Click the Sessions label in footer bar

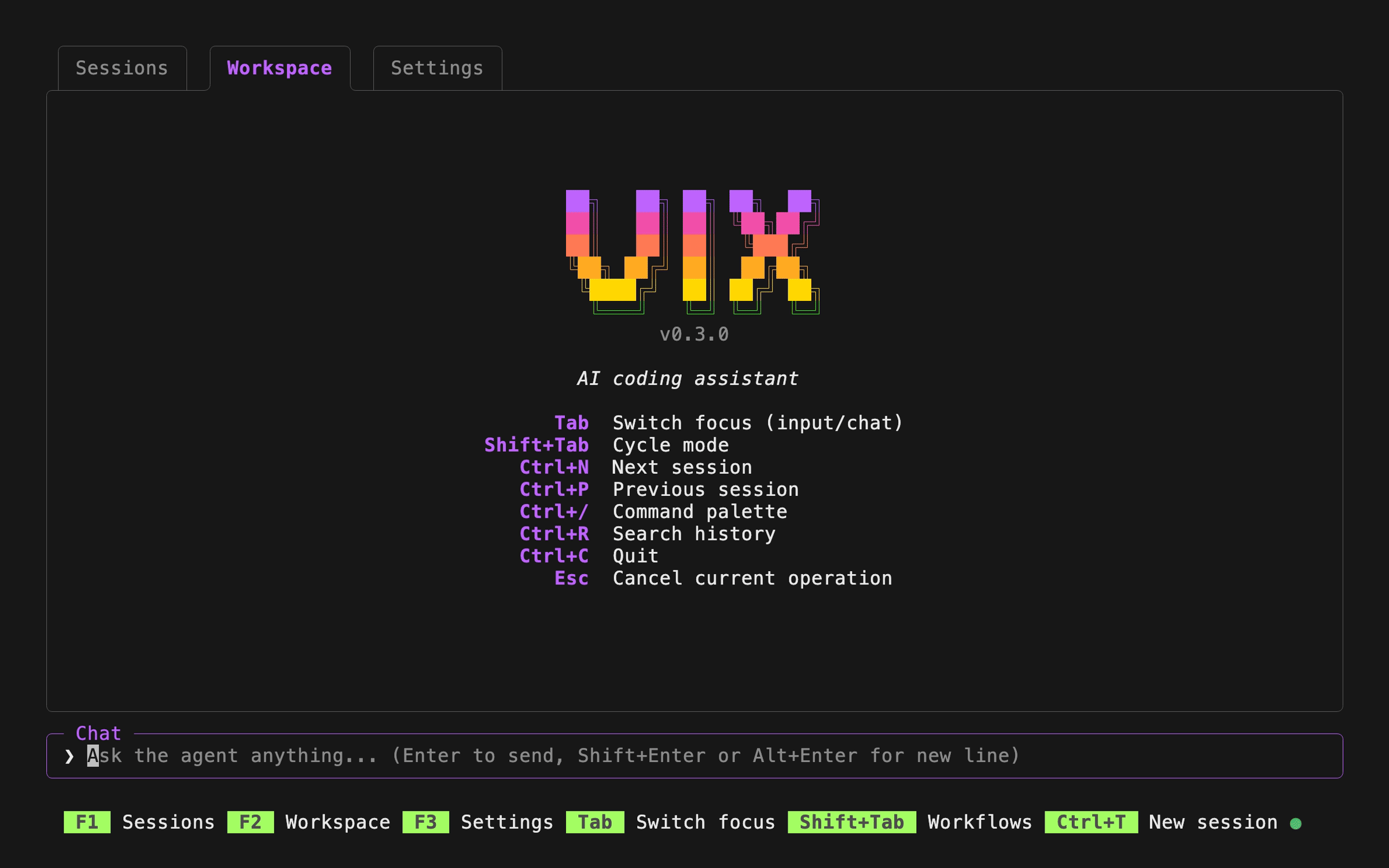168,822
